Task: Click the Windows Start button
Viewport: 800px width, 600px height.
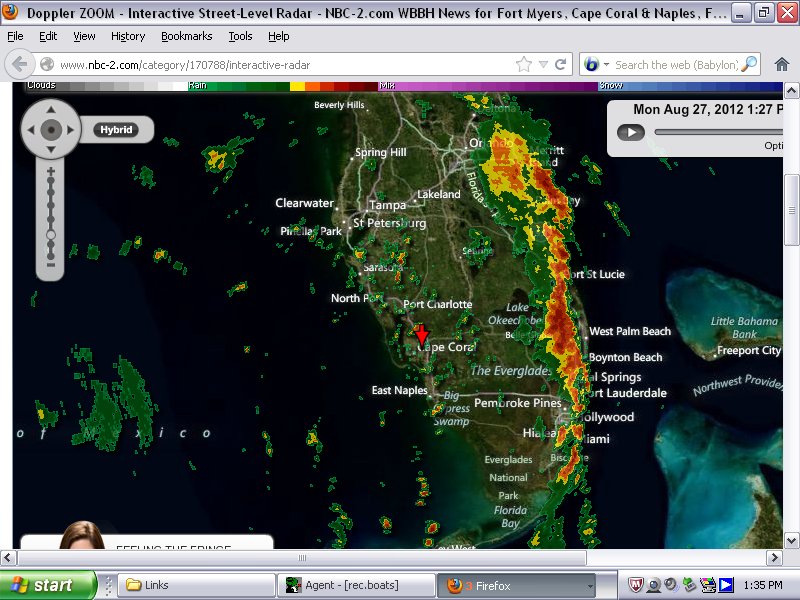Action: [x=48, y=585]
